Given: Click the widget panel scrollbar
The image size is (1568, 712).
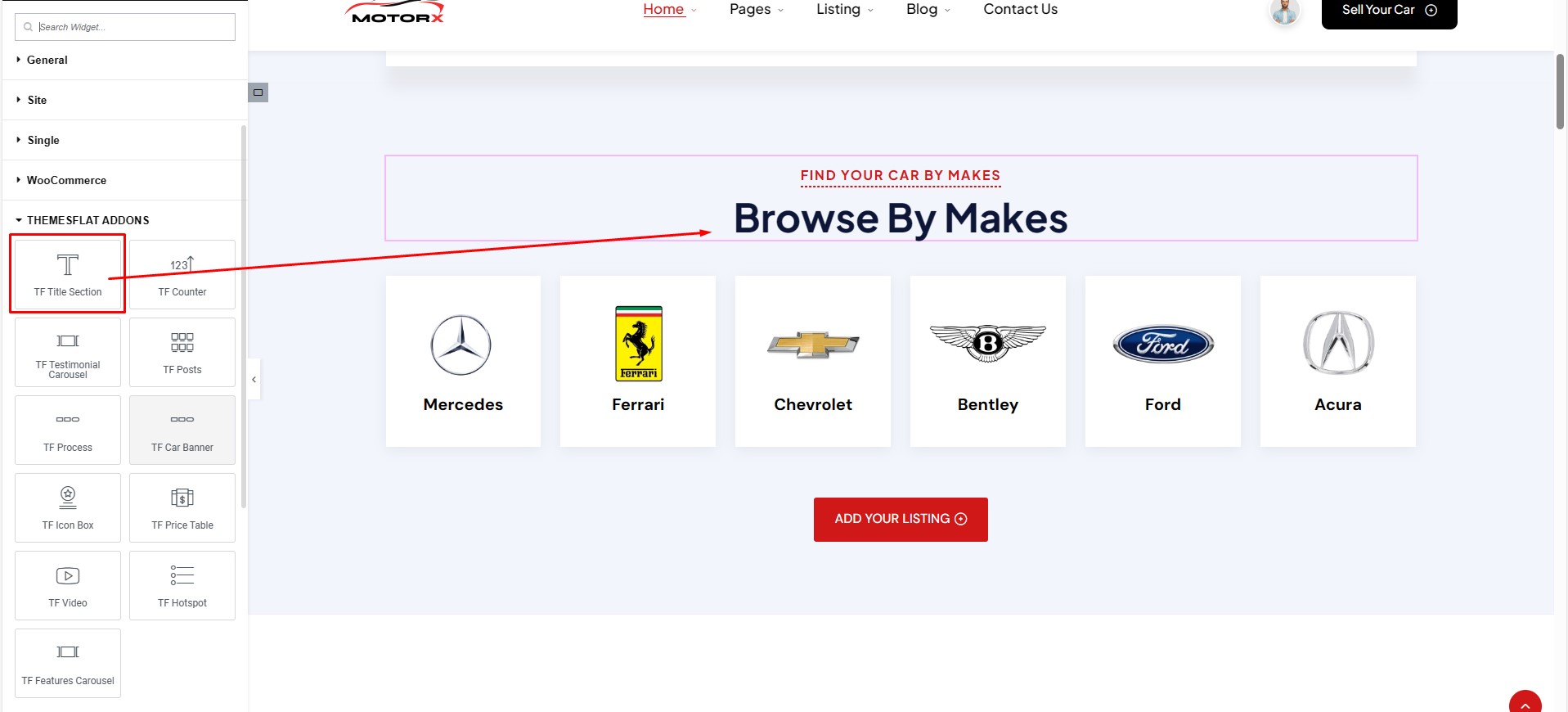Looking at the screenshot, I should click(244, 316).
